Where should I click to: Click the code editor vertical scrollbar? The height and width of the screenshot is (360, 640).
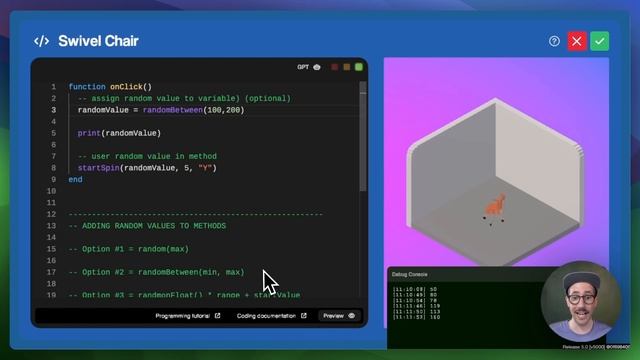[363, 137]
